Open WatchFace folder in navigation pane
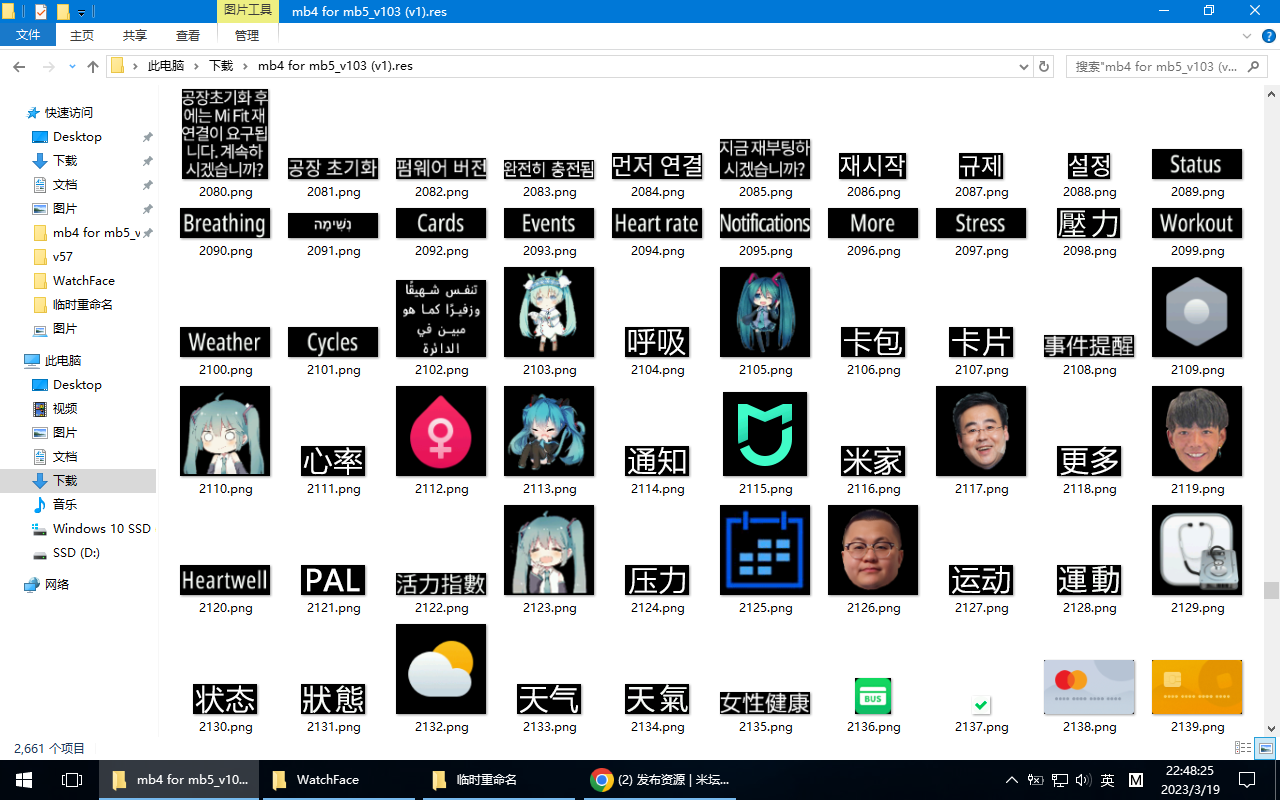The image size is (1280, 800). coord(84,281)
